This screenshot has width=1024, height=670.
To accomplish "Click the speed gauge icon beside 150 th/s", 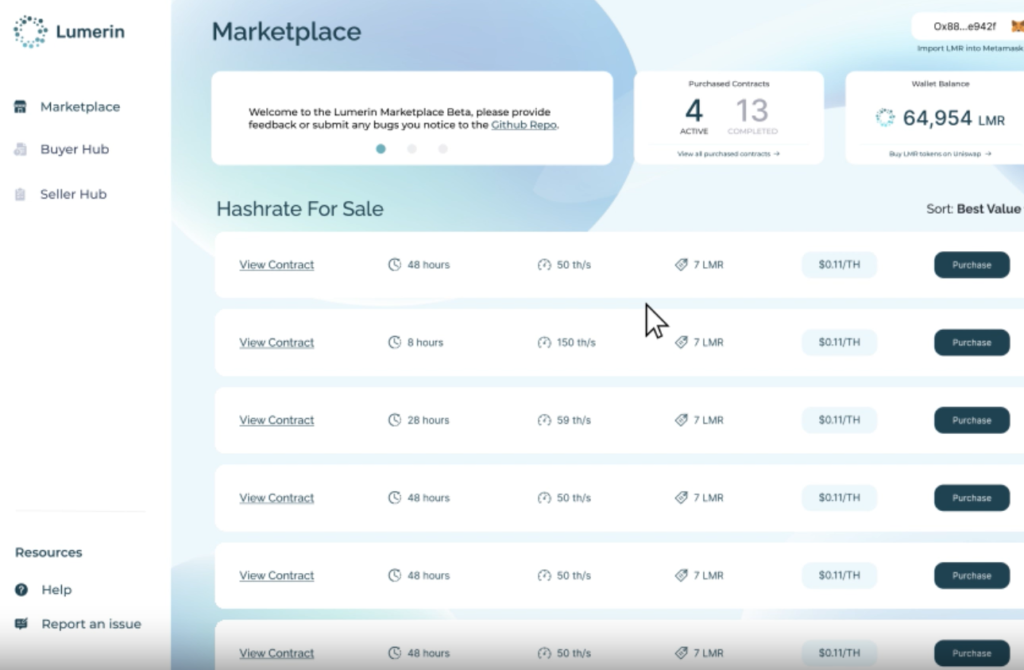I will [544, 342].
